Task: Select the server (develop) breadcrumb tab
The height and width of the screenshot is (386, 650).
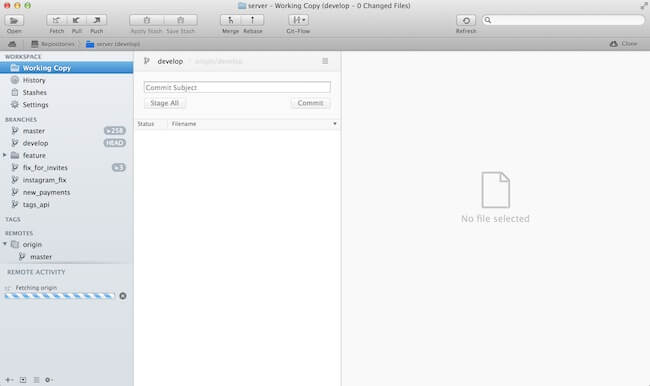Action: pyautogui.click(x=113, y=44)
